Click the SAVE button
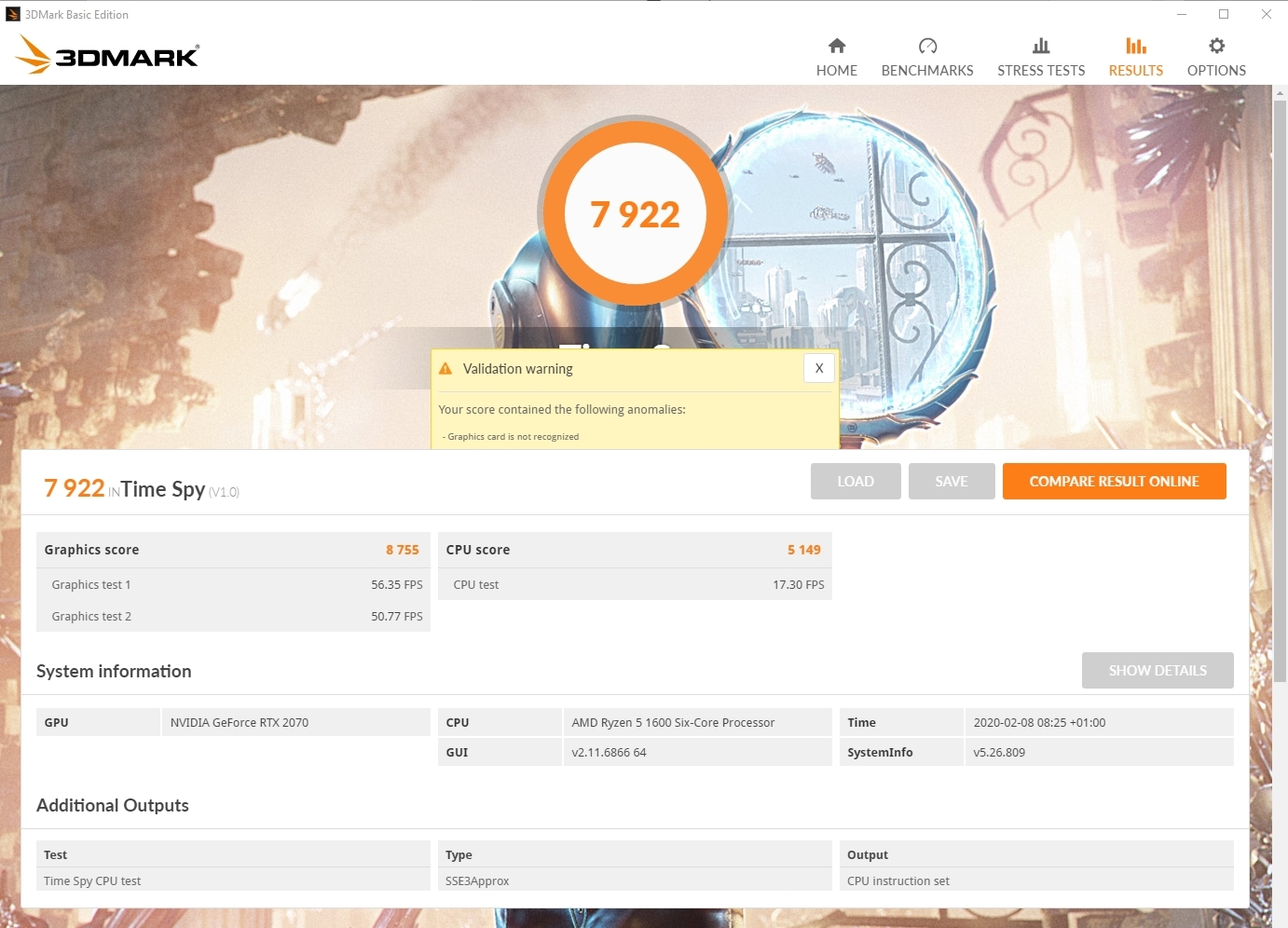Viewport: 1288px width, 928px height. [952, 482]
